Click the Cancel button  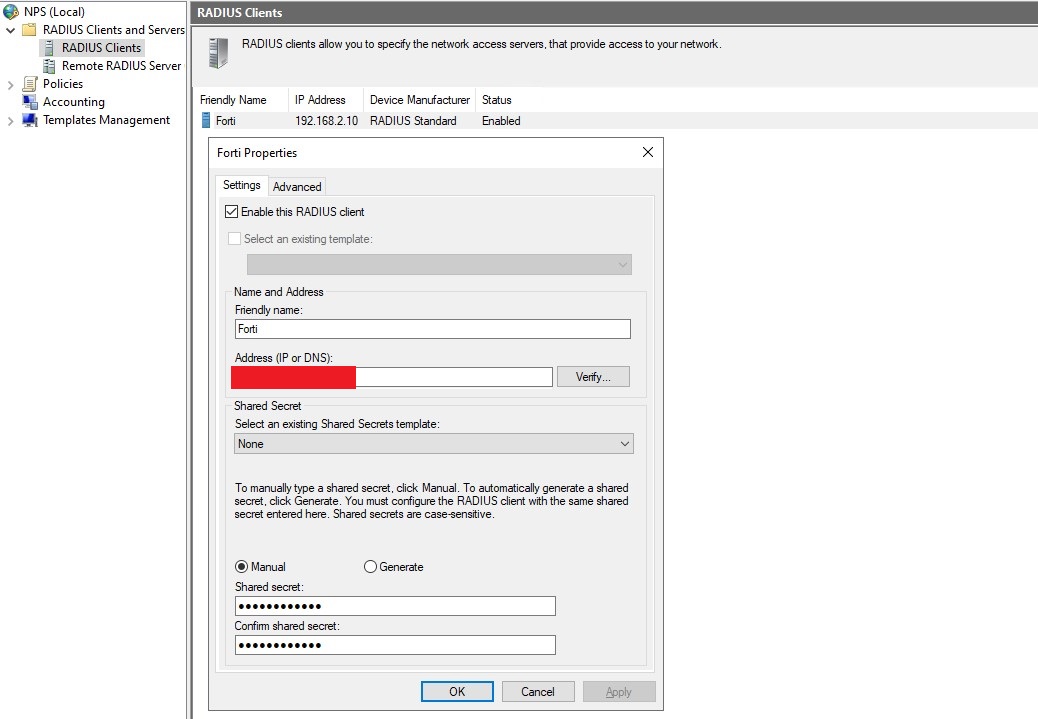[537, 692]
